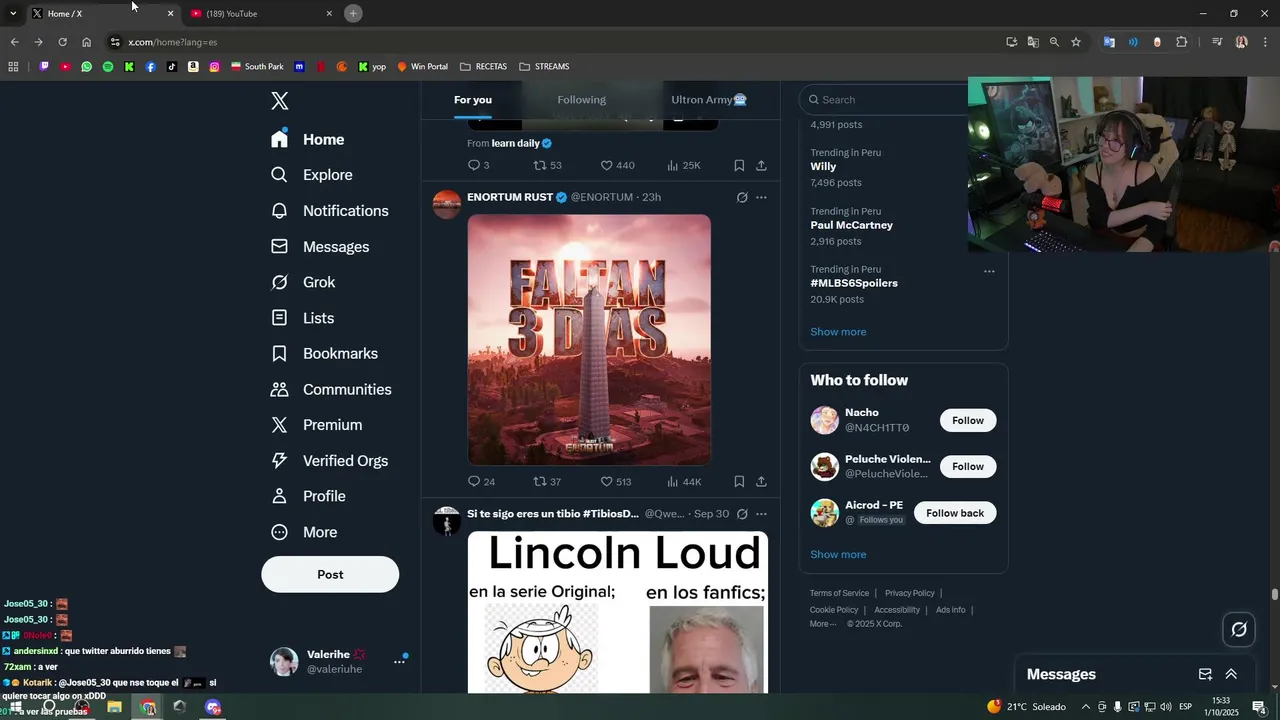Open Verified Orgs in the sidebar
The image size is (1280, 720).
tap(330, 461)
